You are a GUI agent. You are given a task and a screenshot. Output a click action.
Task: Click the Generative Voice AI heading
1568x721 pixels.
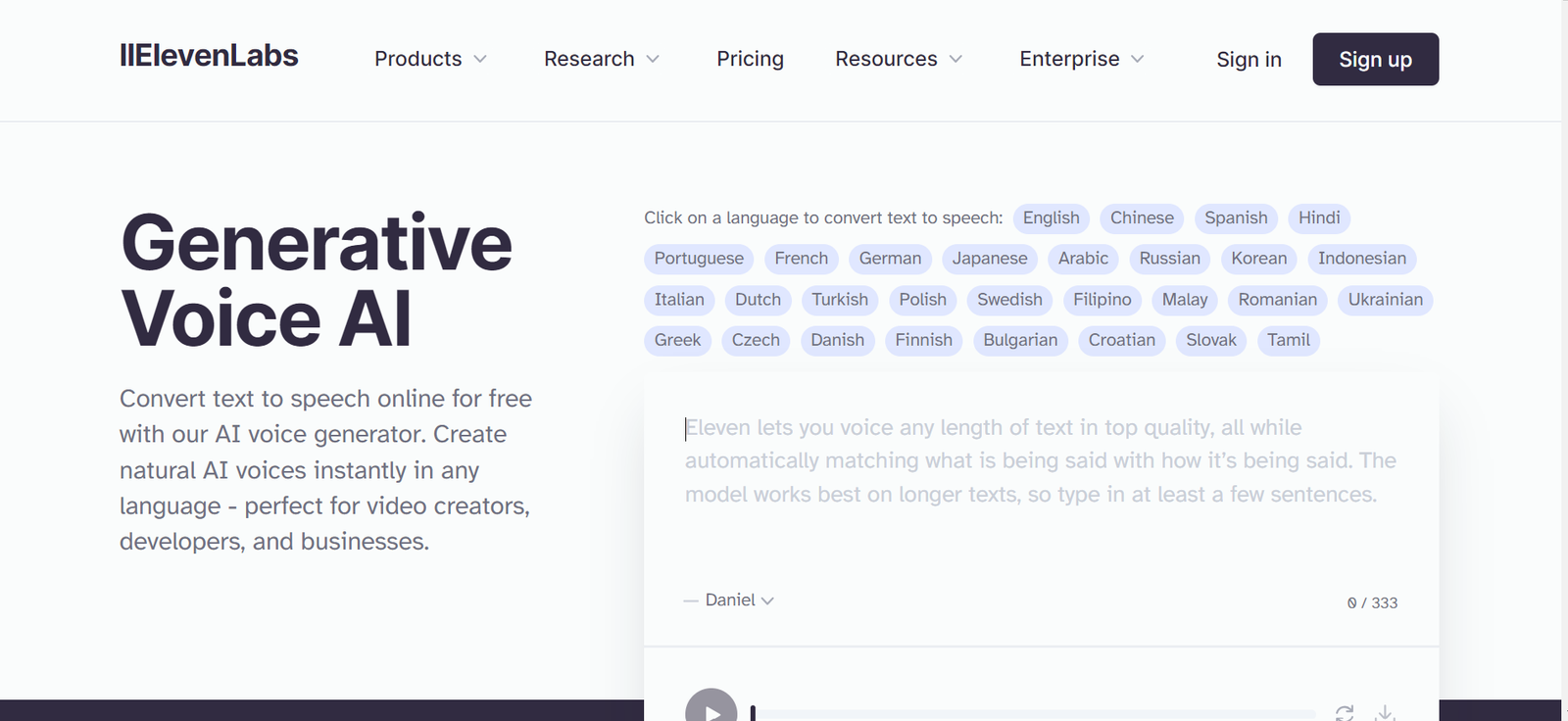[316, 281]
